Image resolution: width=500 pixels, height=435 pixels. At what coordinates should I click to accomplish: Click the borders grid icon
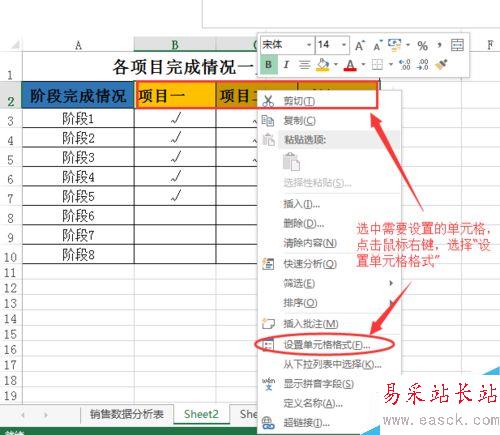click(x=377, y=64)
